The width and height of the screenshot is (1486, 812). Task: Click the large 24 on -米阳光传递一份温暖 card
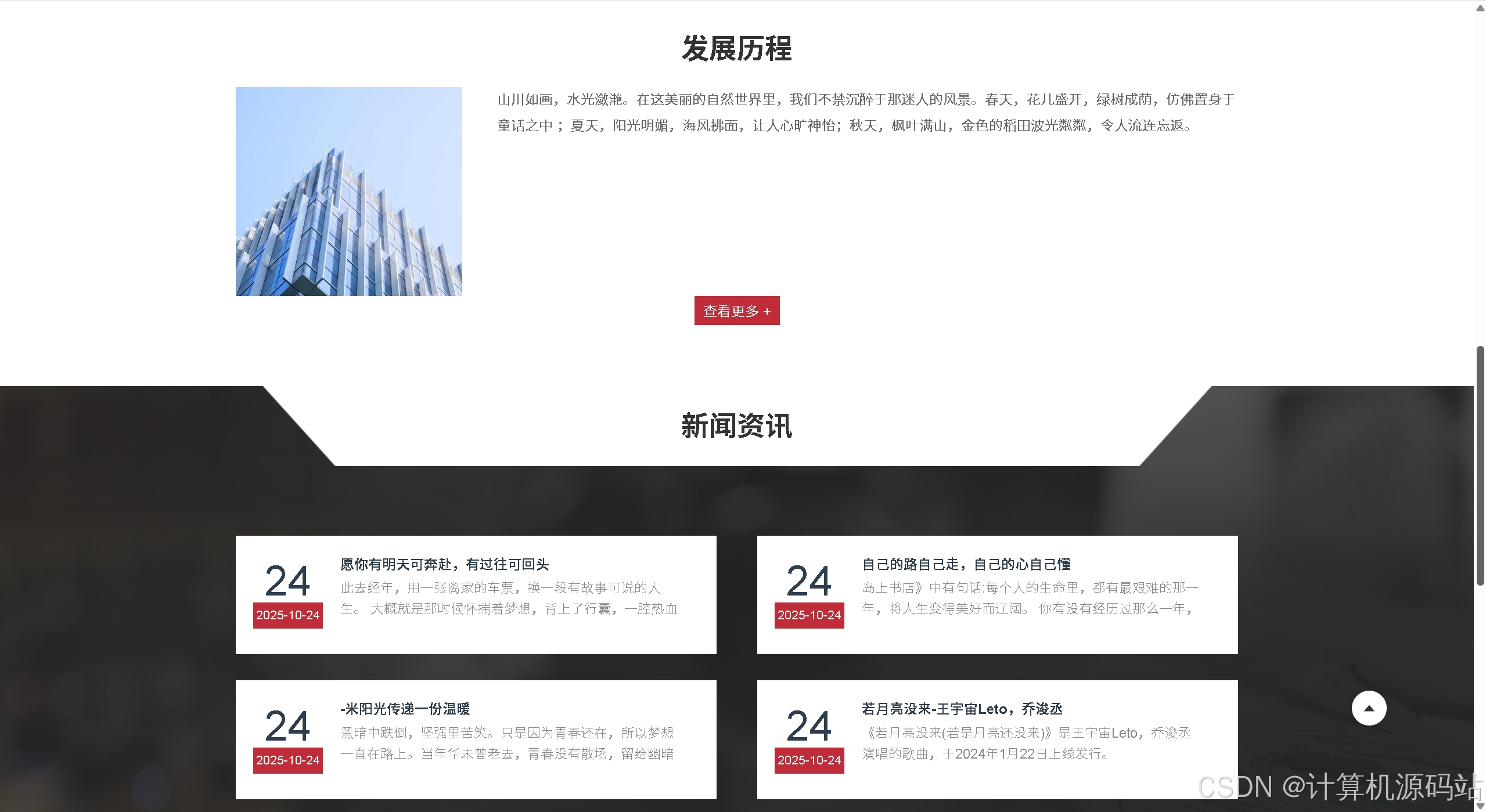tap(288, 726)
